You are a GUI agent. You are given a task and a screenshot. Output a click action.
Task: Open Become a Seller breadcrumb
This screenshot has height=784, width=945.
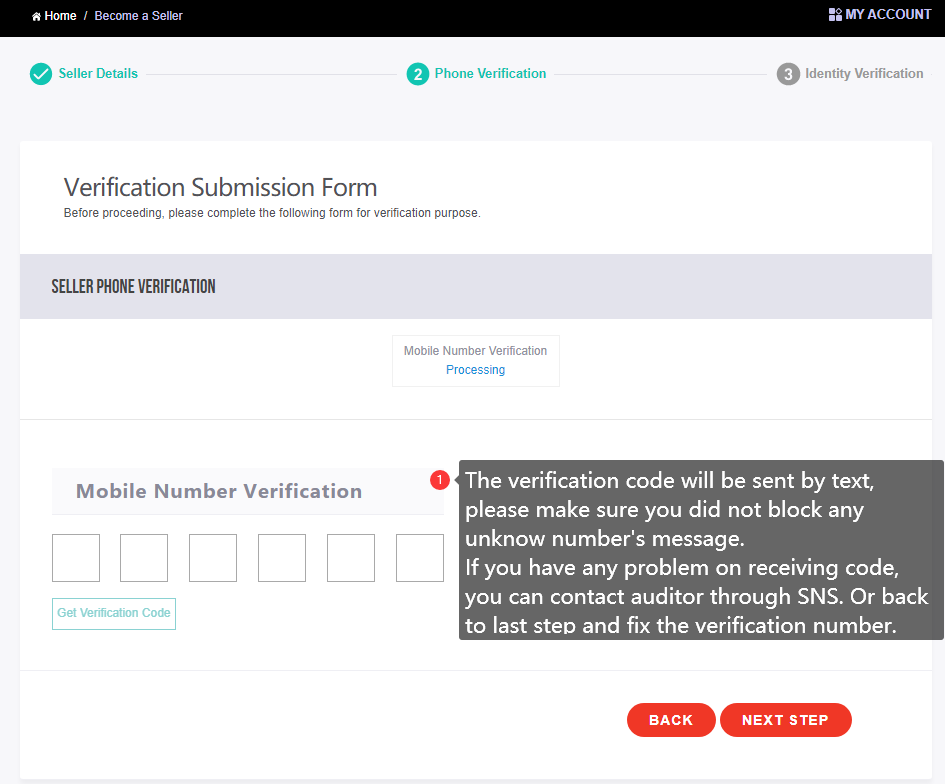click(139, 16)
